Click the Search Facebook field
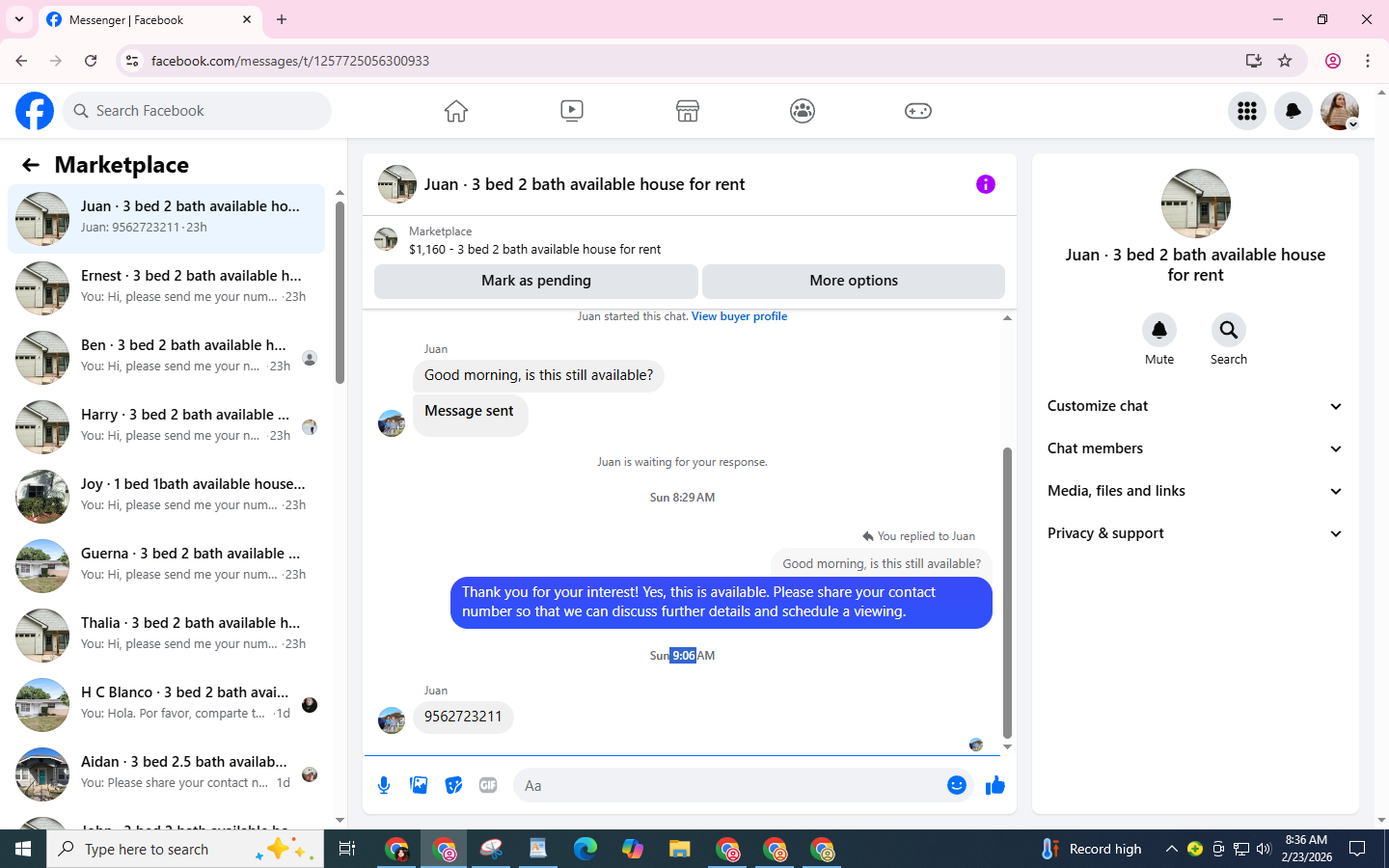Image resolution: width=1389 pixels, height=868 pixels. [x=197, y=111]
